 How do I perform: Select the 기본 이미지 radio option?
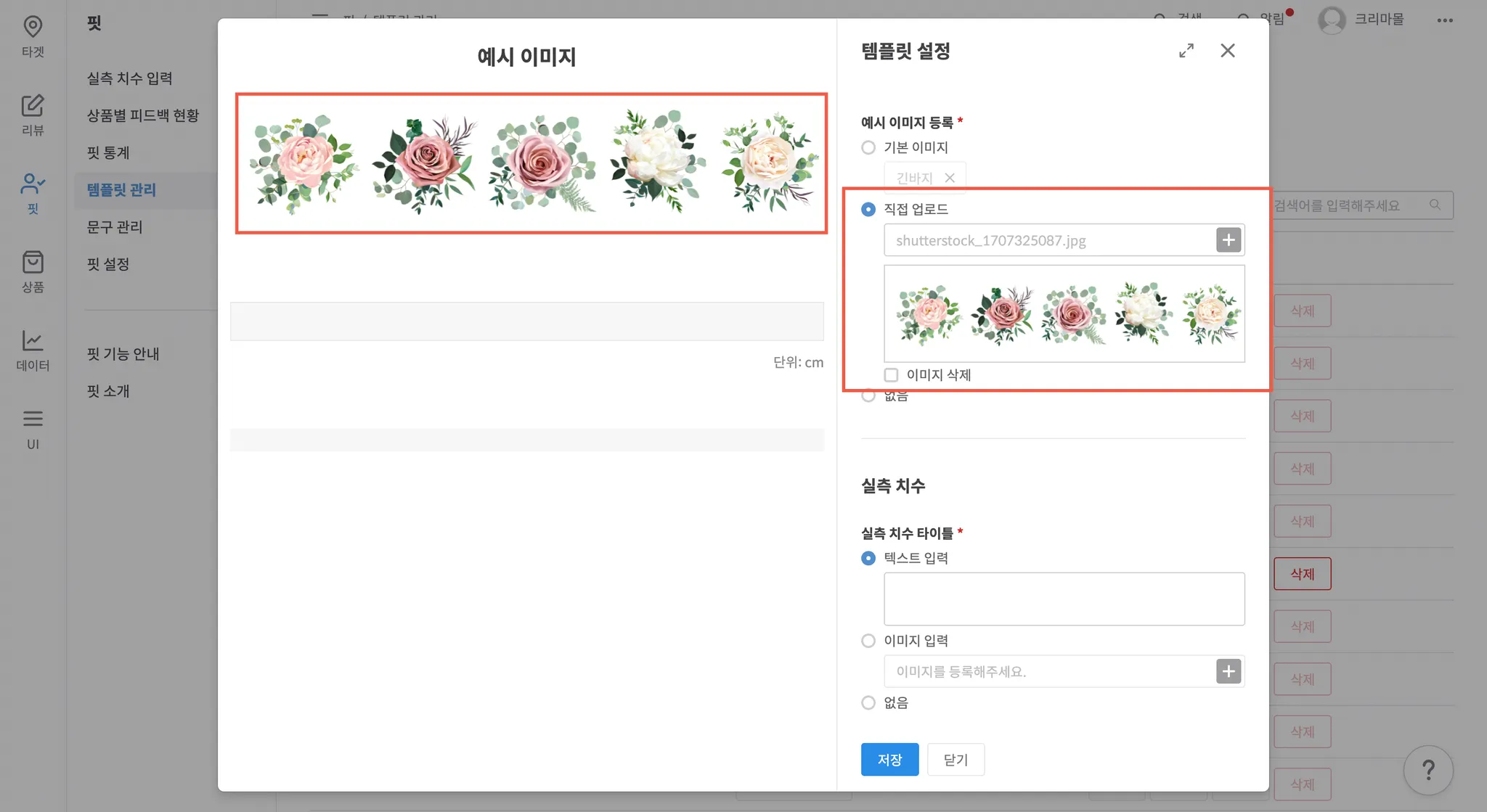coord(868,147)
